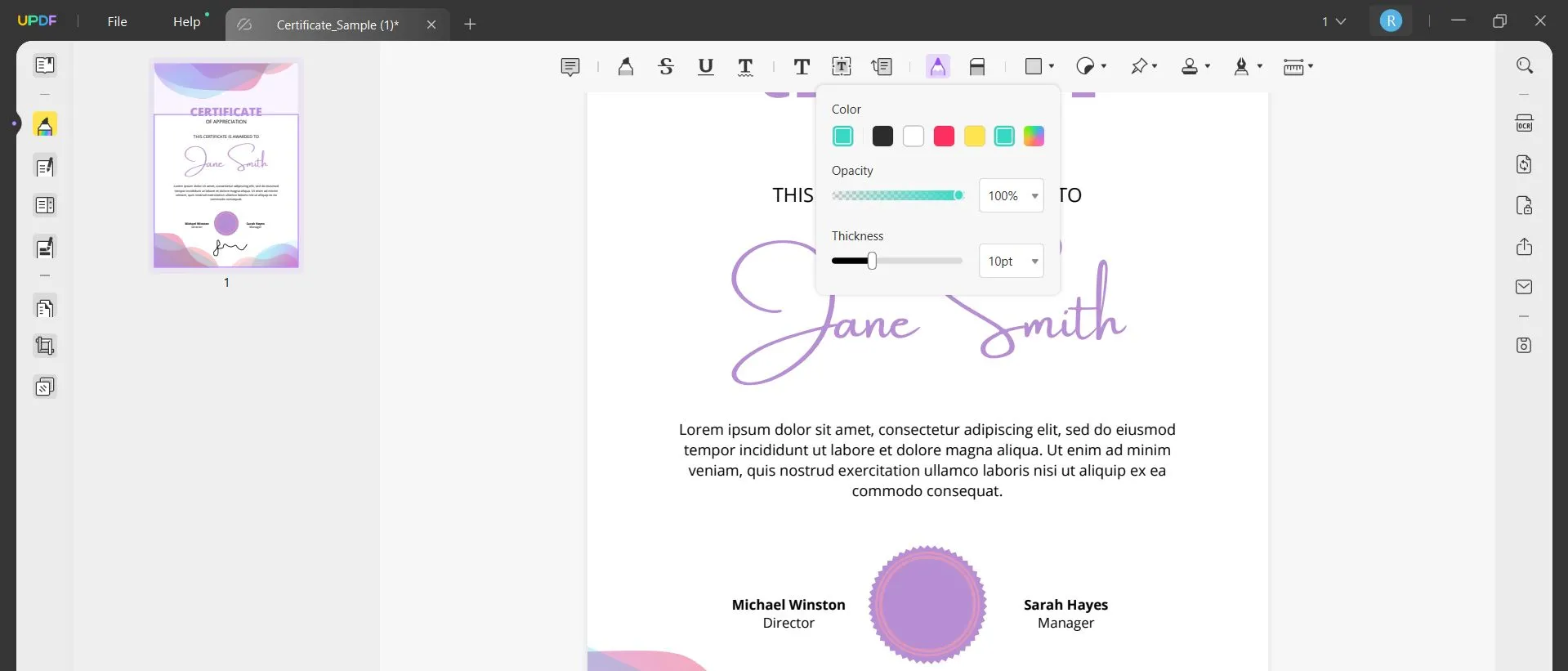Screen dimensions: 1568x671
Task: Open the Help menu
Action: tap(186, 21)
